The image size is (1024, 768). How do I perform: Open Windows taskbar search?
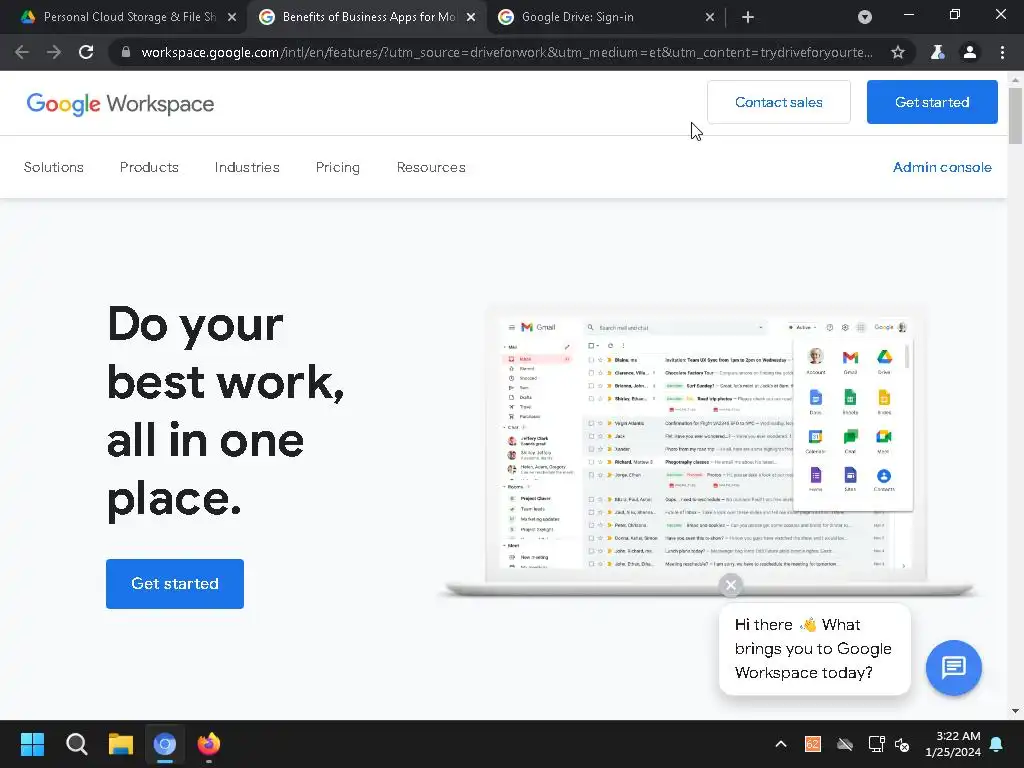[76, 744]
